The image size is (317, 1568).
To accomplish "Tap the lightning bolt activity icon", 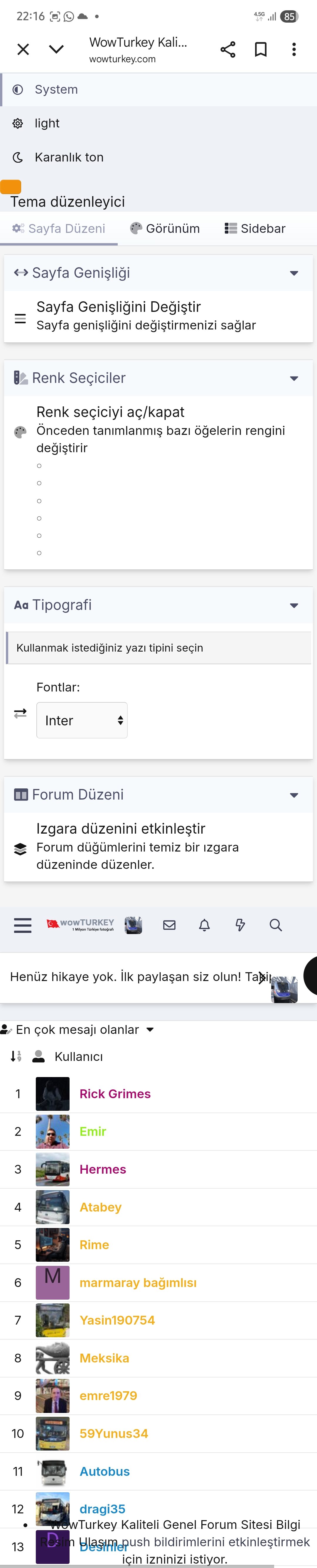I will tap(240, 925).
